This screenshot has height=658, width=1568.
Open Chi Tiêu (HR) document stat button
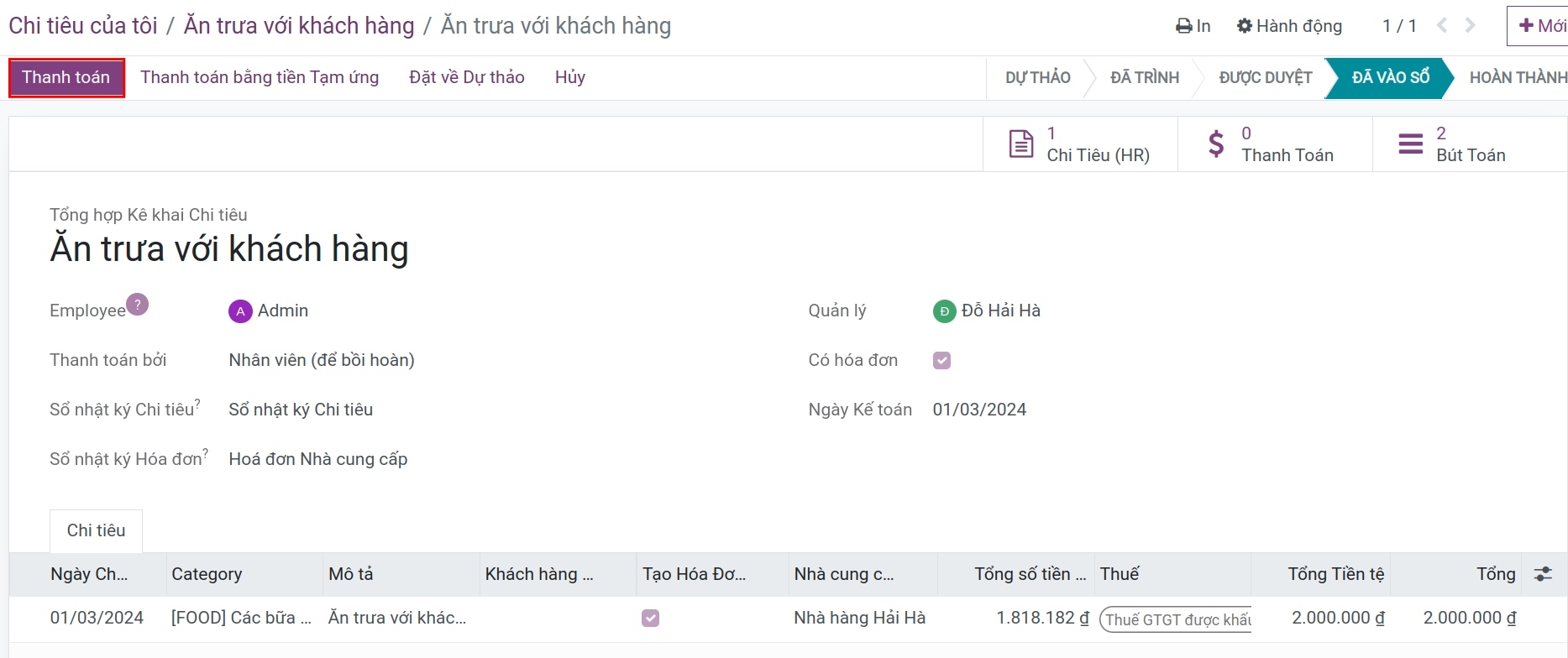tap(1080, 144)
